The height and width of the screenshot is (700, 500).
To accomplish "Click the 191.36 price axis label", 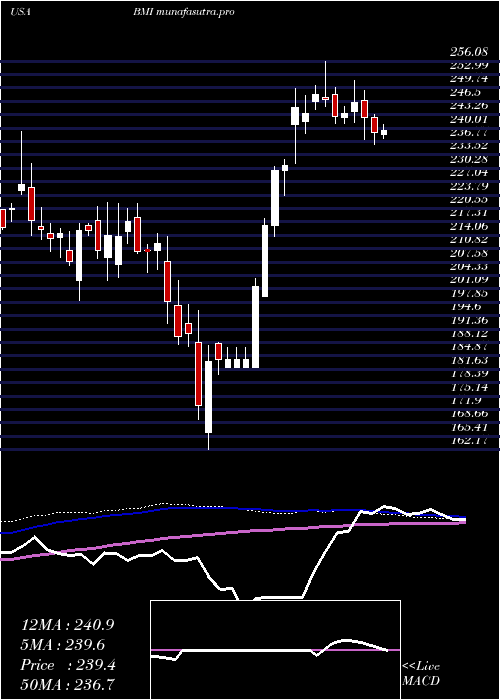I will (x=469, y=320).
